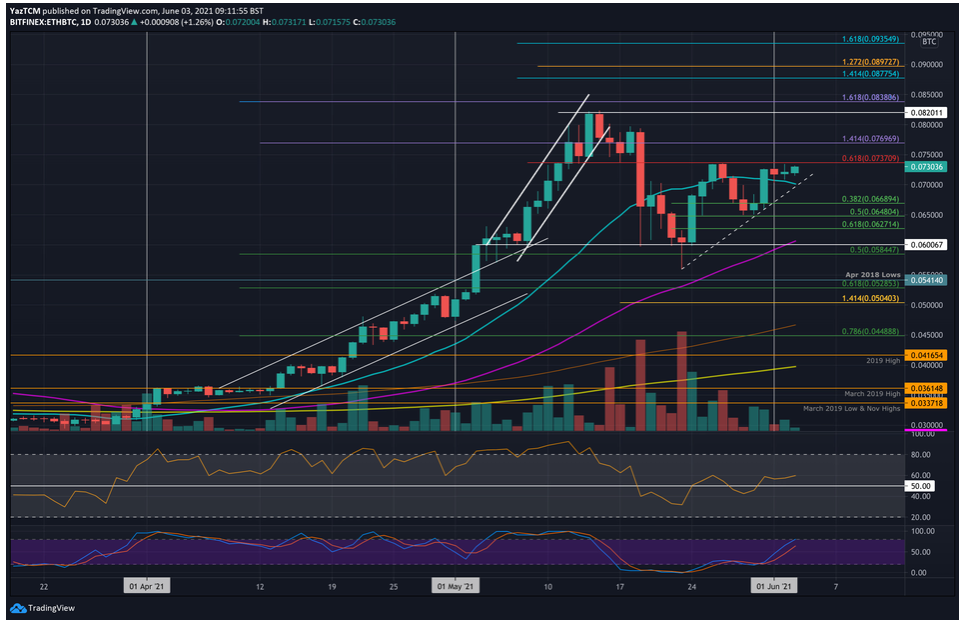Click the 19 date label on time axis

332,587
